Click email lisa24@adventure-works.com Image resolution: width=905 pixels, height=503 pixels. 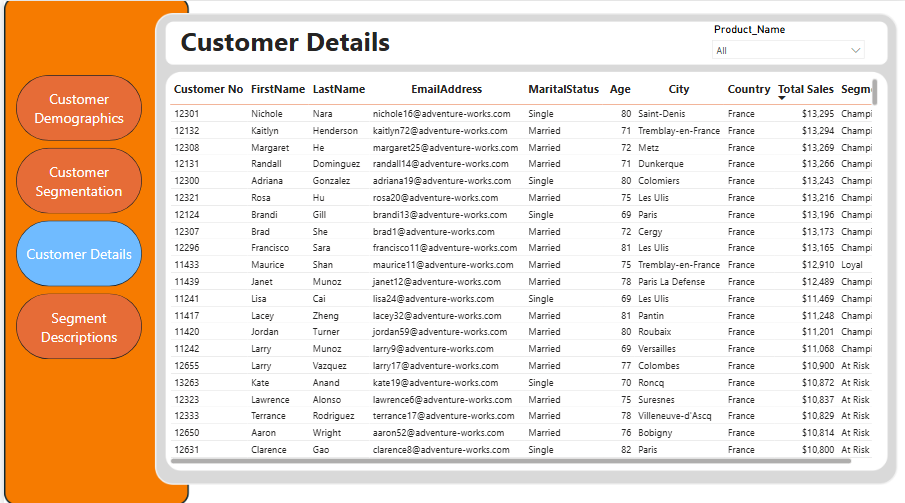[x=433, y=299]
